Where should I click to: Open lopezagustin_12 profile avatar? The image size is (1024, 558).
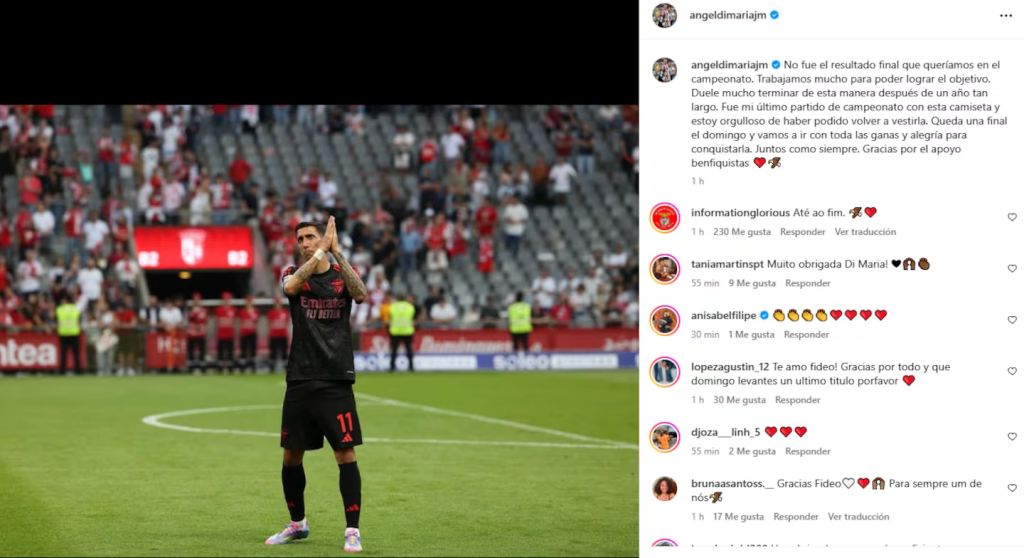[x=665, y=372]
